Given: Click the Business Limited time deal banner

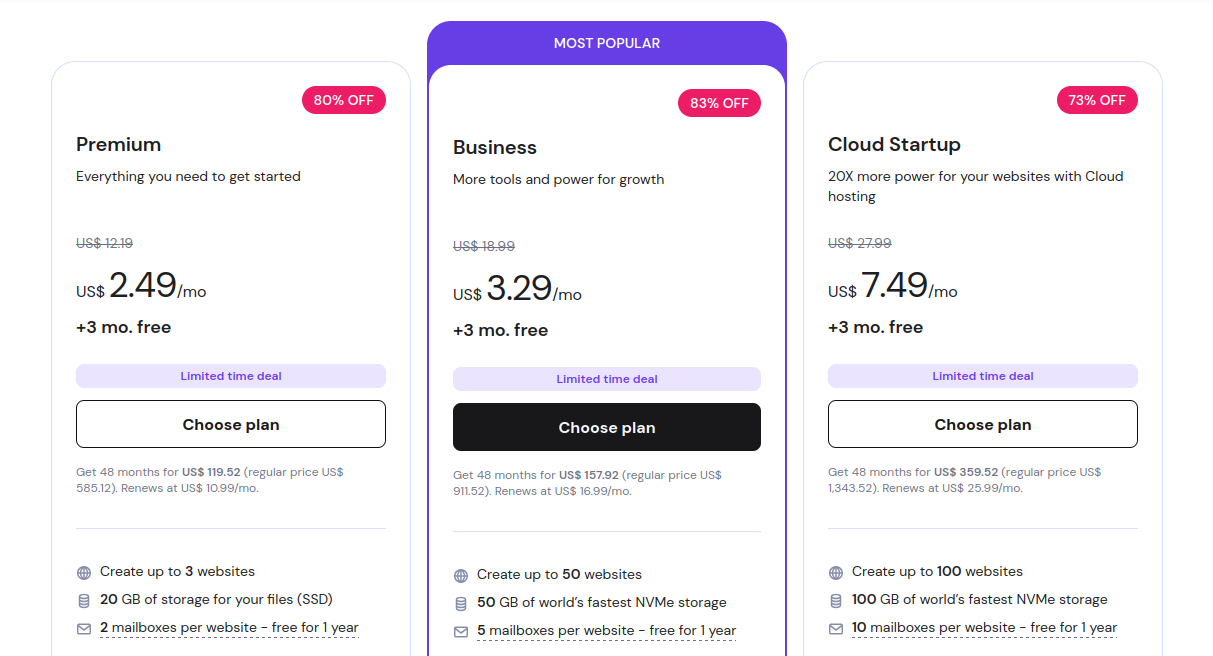Looking at the screenshot, I should (606, 379).
